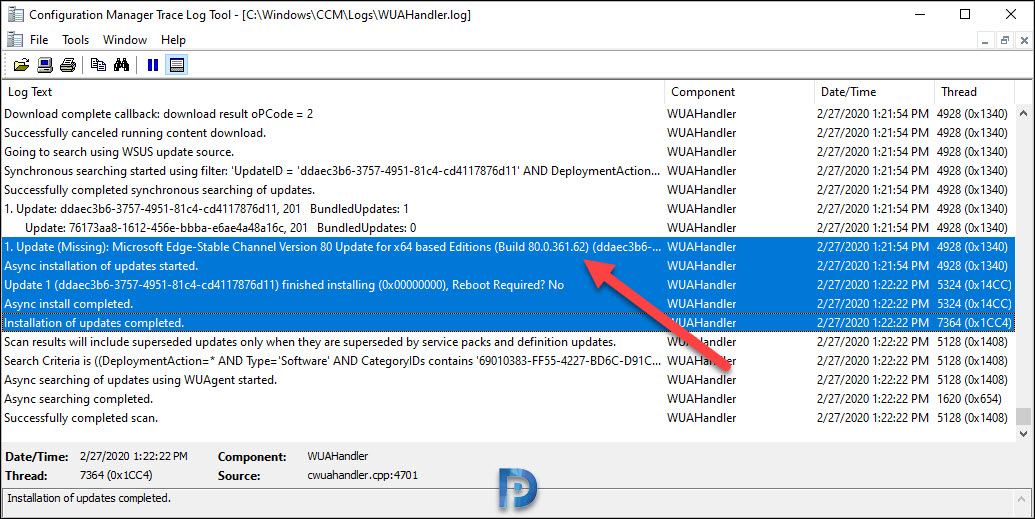This screenshot has width=1035, height=519.
Task: Click the log list scroll down arrow
Action: (1023, 434)
